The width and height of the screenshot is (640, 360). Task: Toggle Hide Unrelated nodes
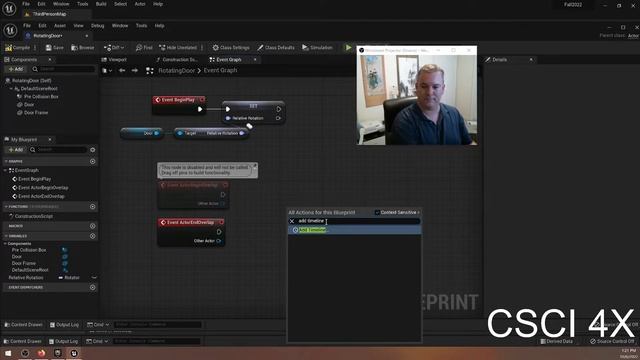pyautogui.click(x=178, y=48)
